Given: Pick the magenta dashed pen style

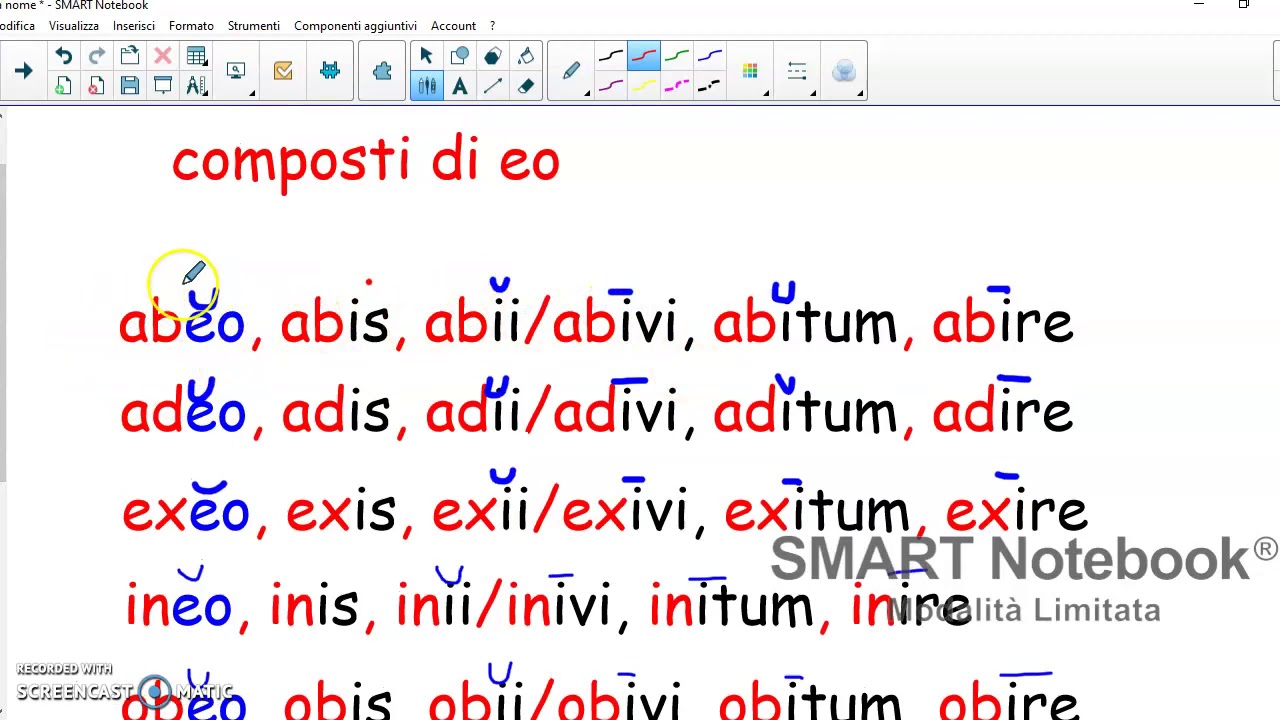Looking at the screenshot, I should click(x=677, y=86).
